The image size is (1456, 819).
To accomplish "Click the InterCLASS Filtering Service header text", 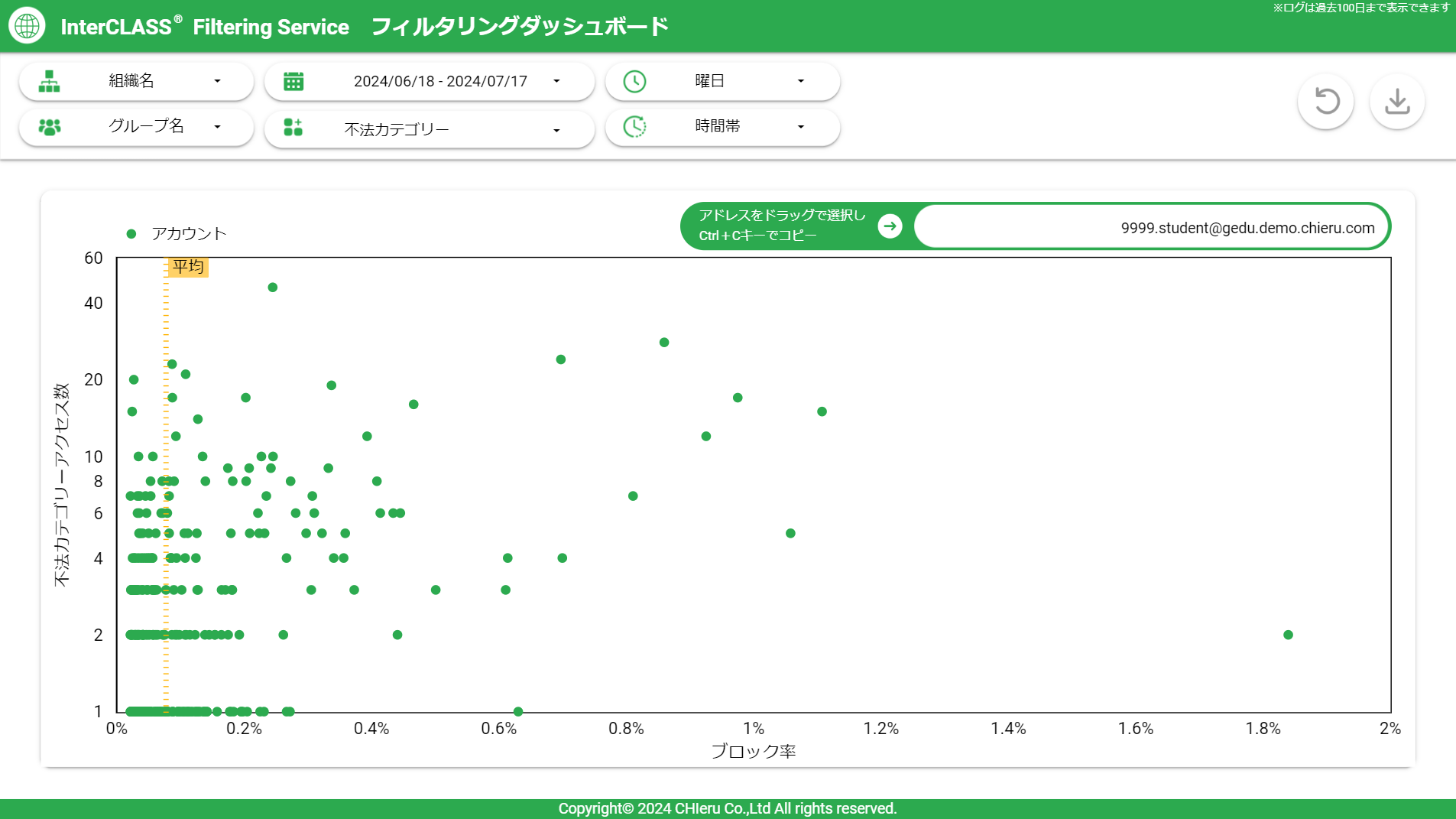I will [x=205, y=27].
